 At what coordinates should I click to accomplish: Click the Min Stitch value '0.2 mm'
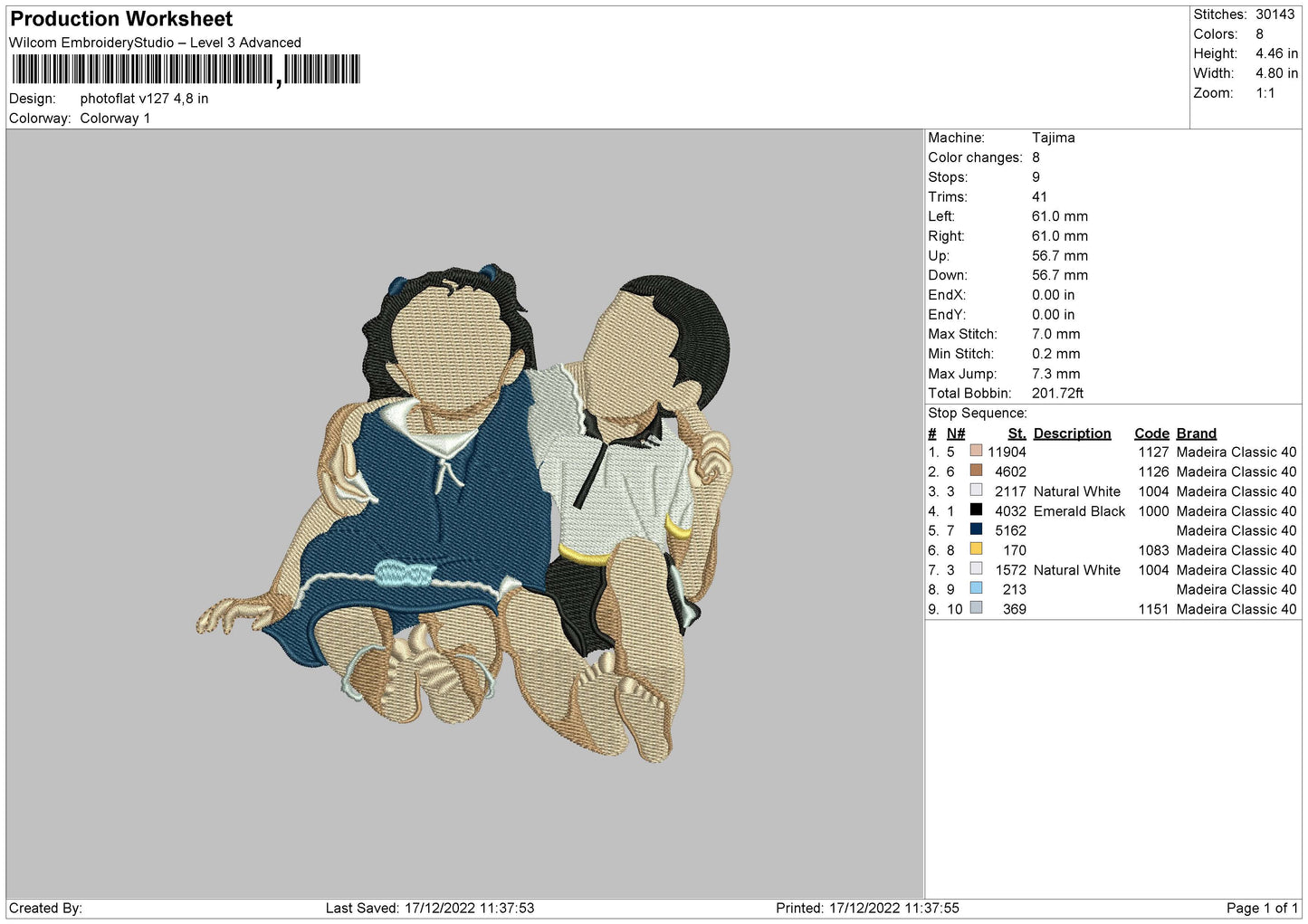coord(1056,354)
